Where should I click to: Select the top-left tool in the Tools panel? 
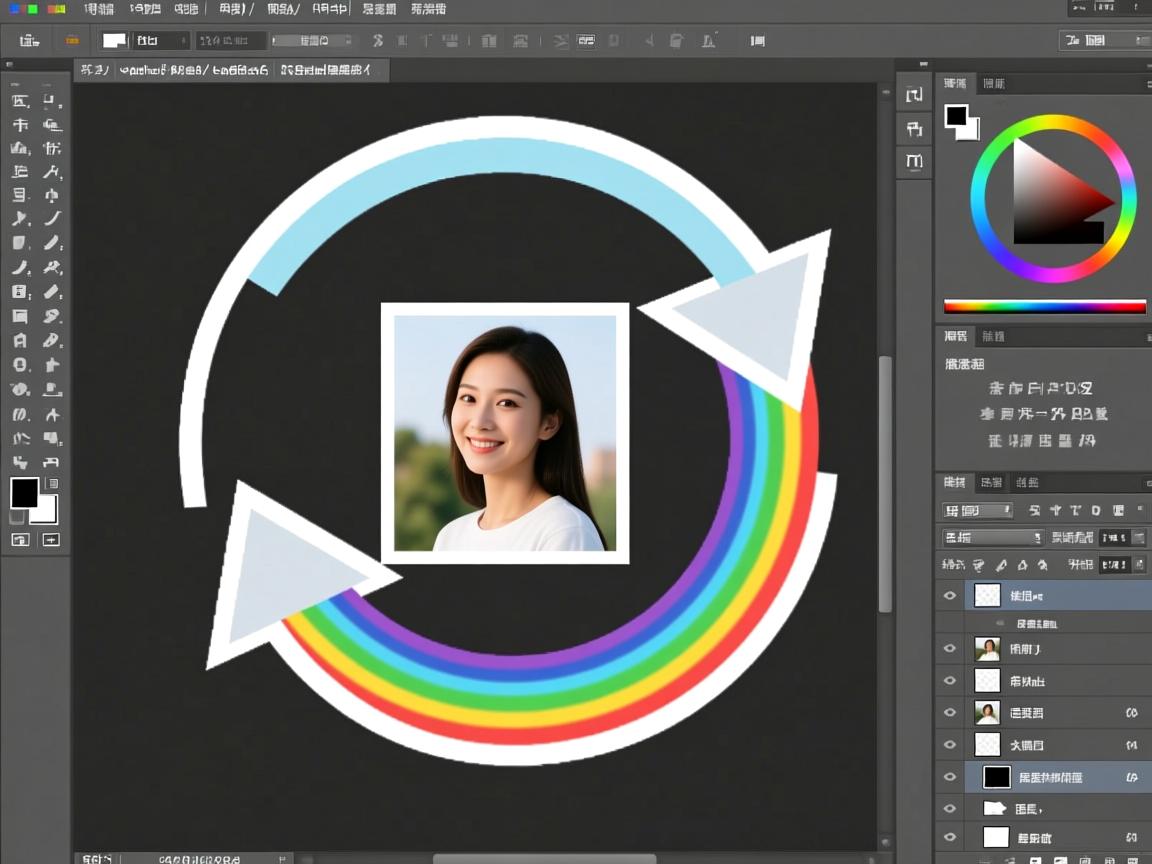pyautogui.click(x=19, y=101)
